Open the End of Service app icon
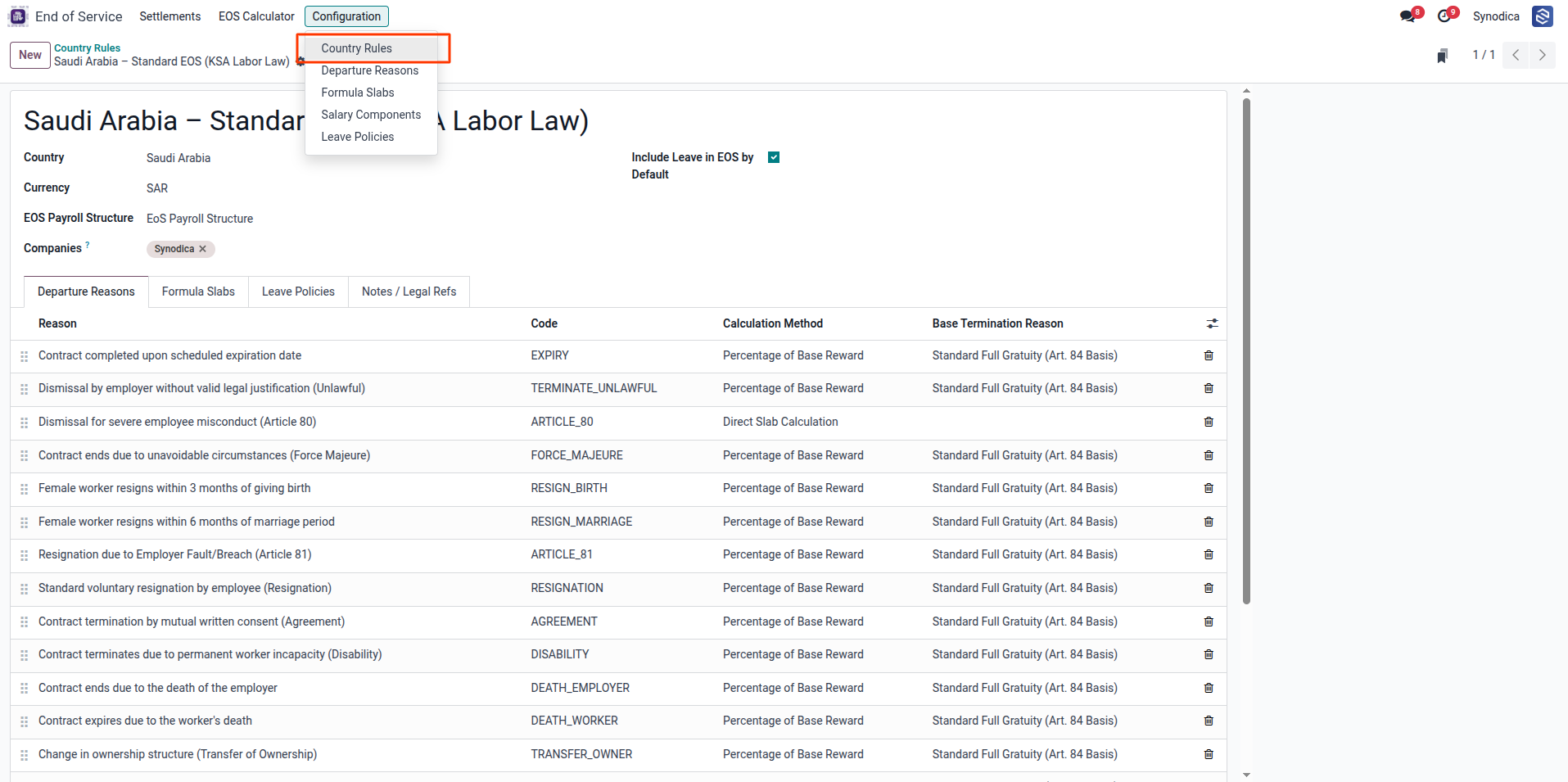The width and height of the screenshot is (1568, 782). pyautogui.click(x=18, y=16)
